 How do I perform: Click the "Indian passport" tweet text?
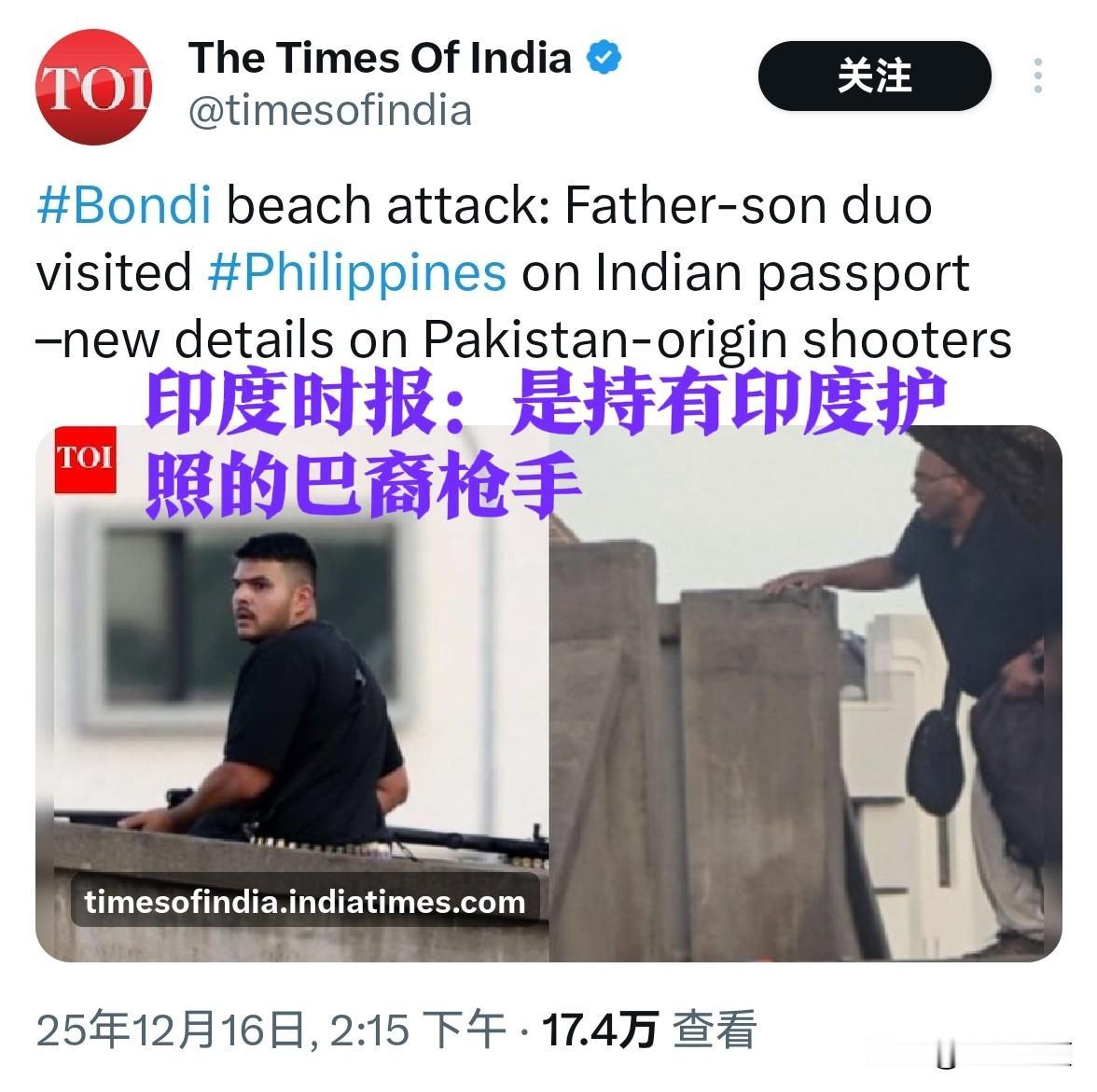point(782,273)
